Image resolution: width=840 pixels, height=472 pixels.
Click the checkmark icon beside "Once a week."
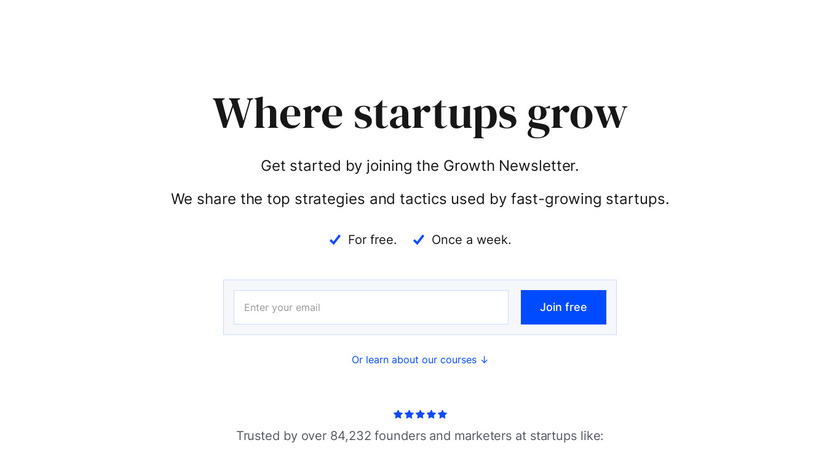click(419, 240)
